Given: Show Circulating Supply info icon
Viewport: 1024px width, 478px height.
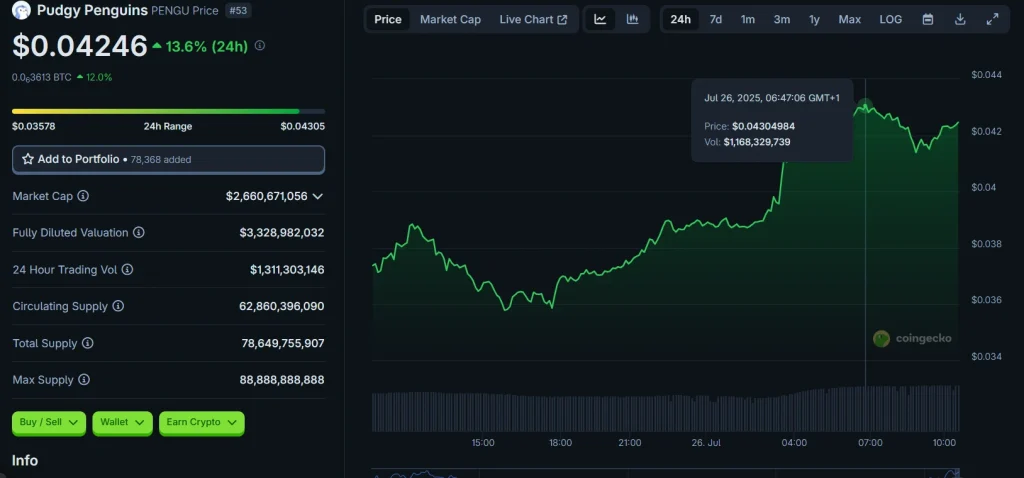Looking at the screenshot, I should pyautogui.click(x=118, y=306).
